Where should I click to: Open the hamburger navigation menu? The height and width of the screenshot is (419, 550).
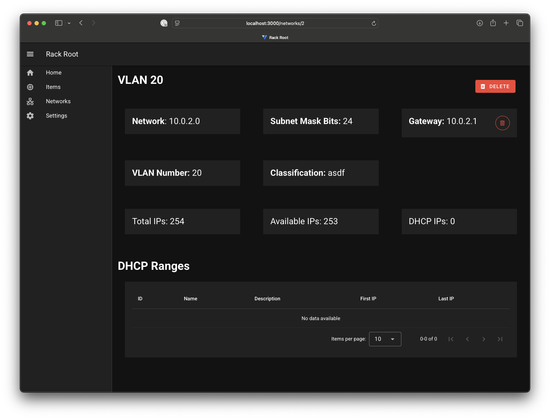coord(30,54)
